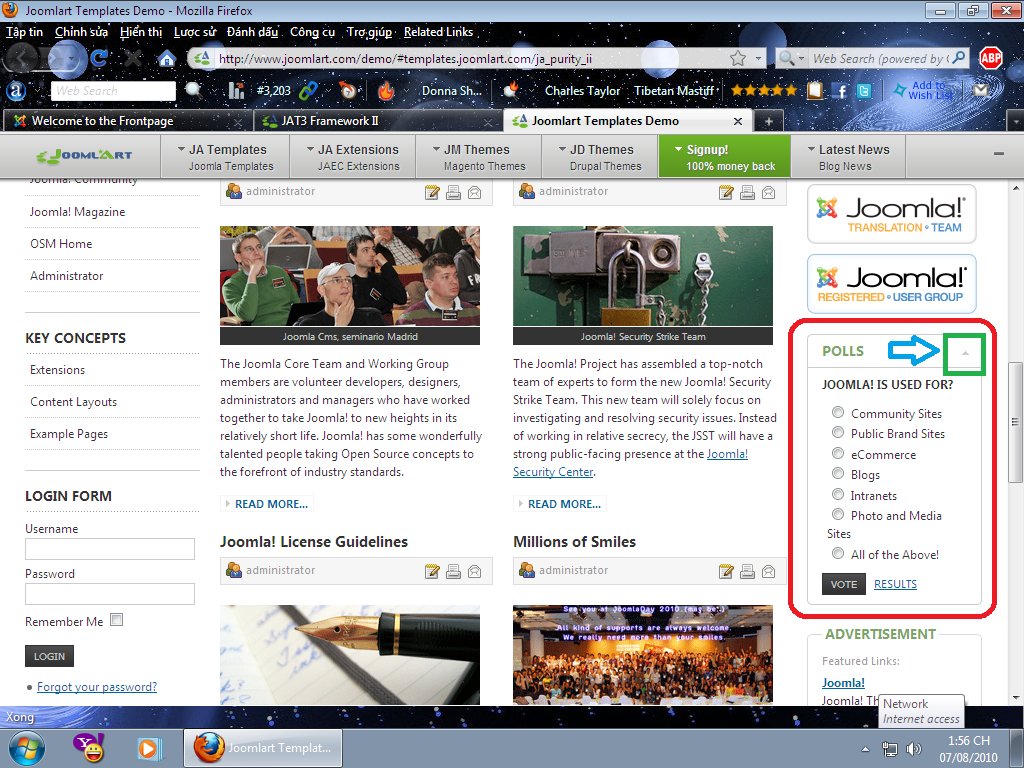Select Intranets poll option
The height and width of the screenshot is (768, 1024).
point(837,494)
